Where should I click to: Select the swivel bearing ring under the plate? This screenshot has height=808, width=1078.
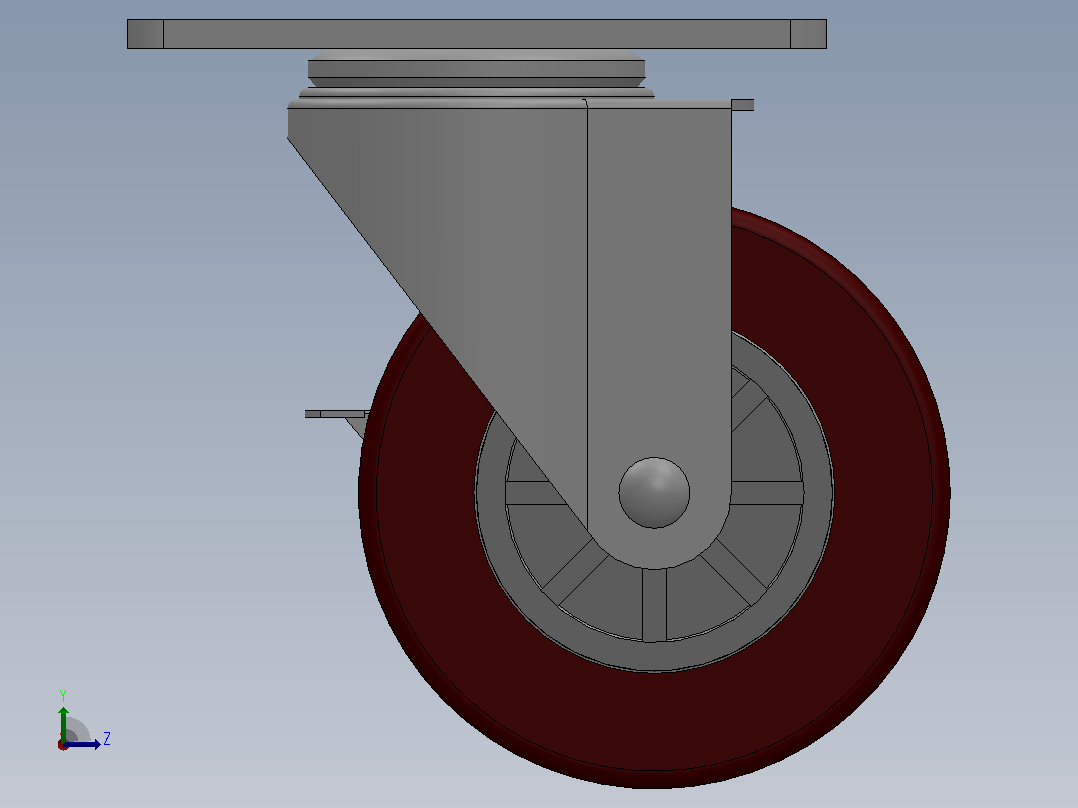click(476, 69)
